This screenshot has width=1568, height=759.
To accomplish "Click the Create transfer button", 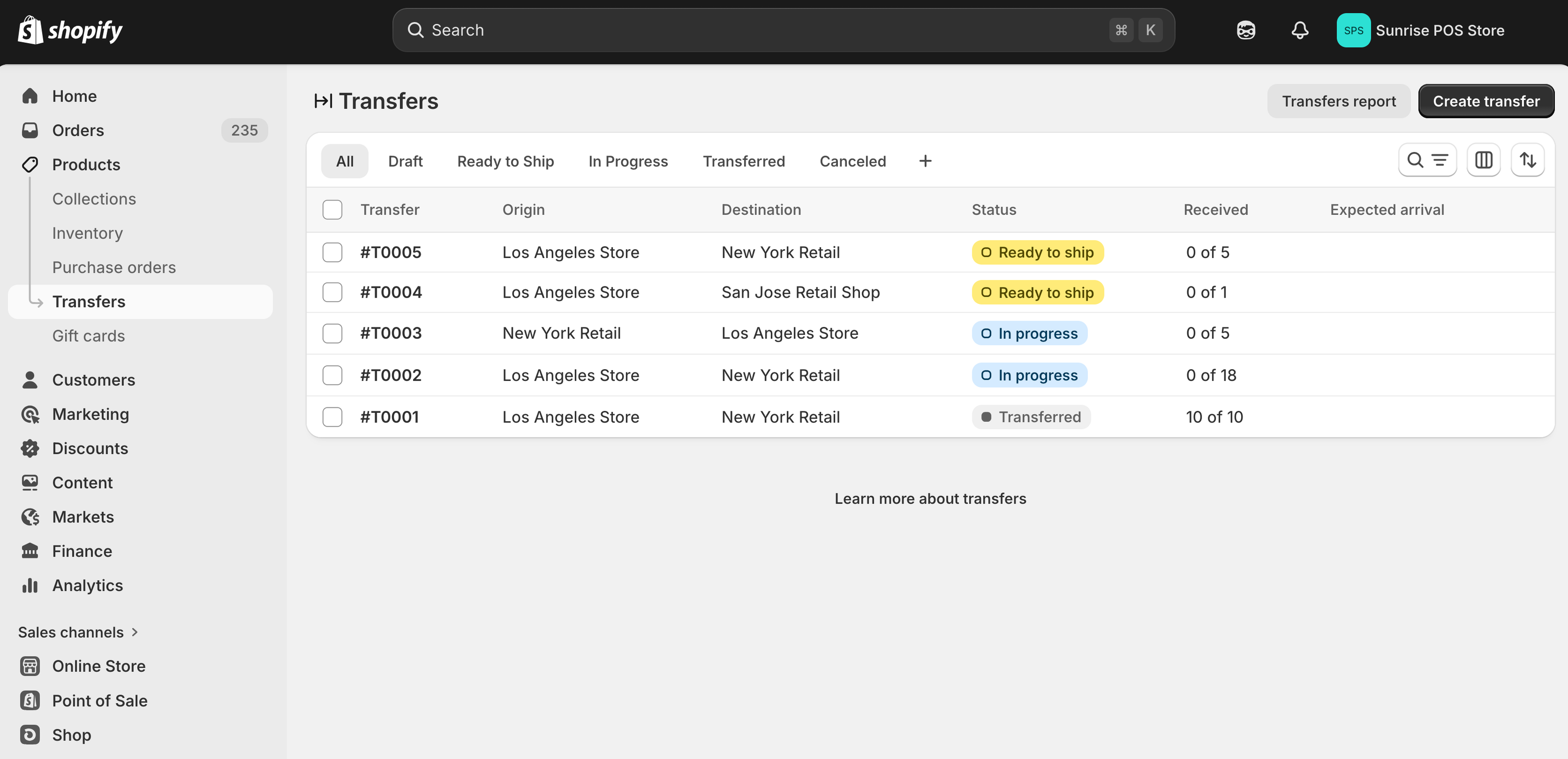I will point(1486,101).
